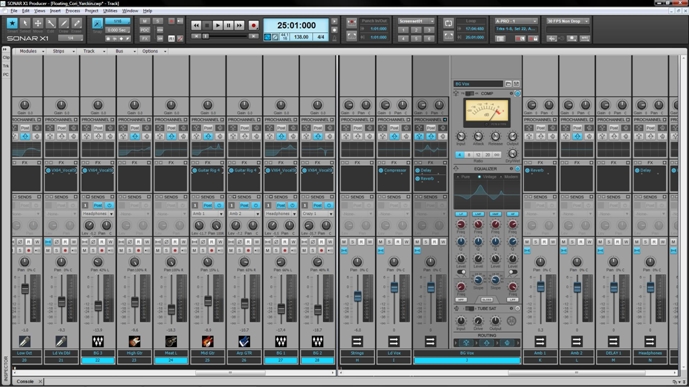
Task: Click the global Solo S button in toolbar
Action: click(158, 21)
